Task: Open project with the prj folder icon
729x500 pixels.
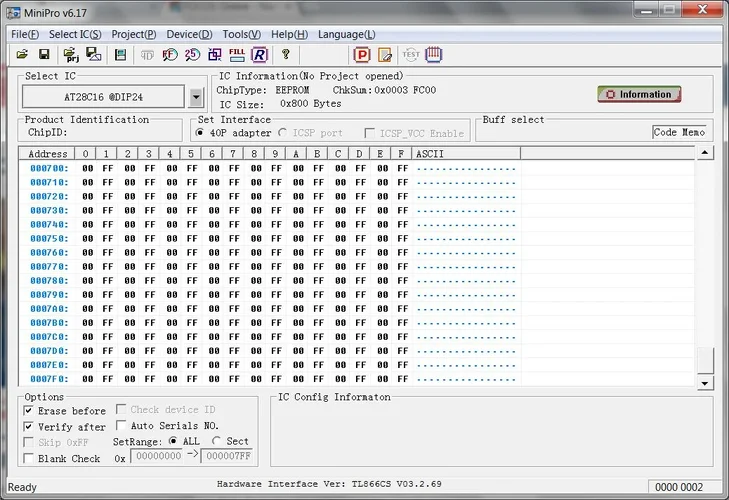Action: click(x=71, y=55)
